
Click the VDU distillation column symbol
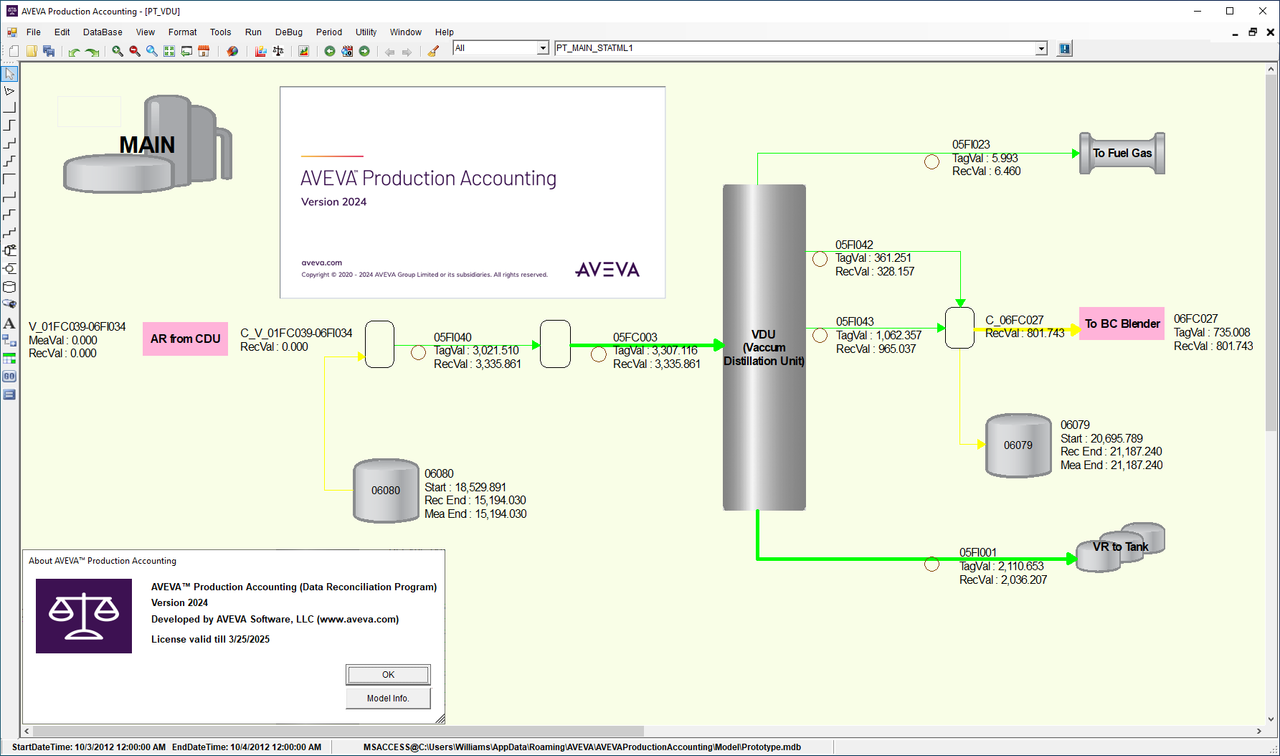point(763,346)
